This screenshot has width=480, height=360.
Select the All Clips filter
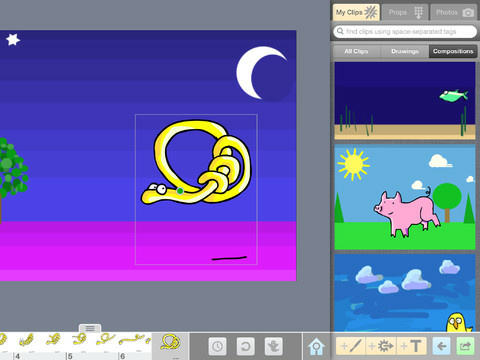pyautogui.click(x=356, y=51)
